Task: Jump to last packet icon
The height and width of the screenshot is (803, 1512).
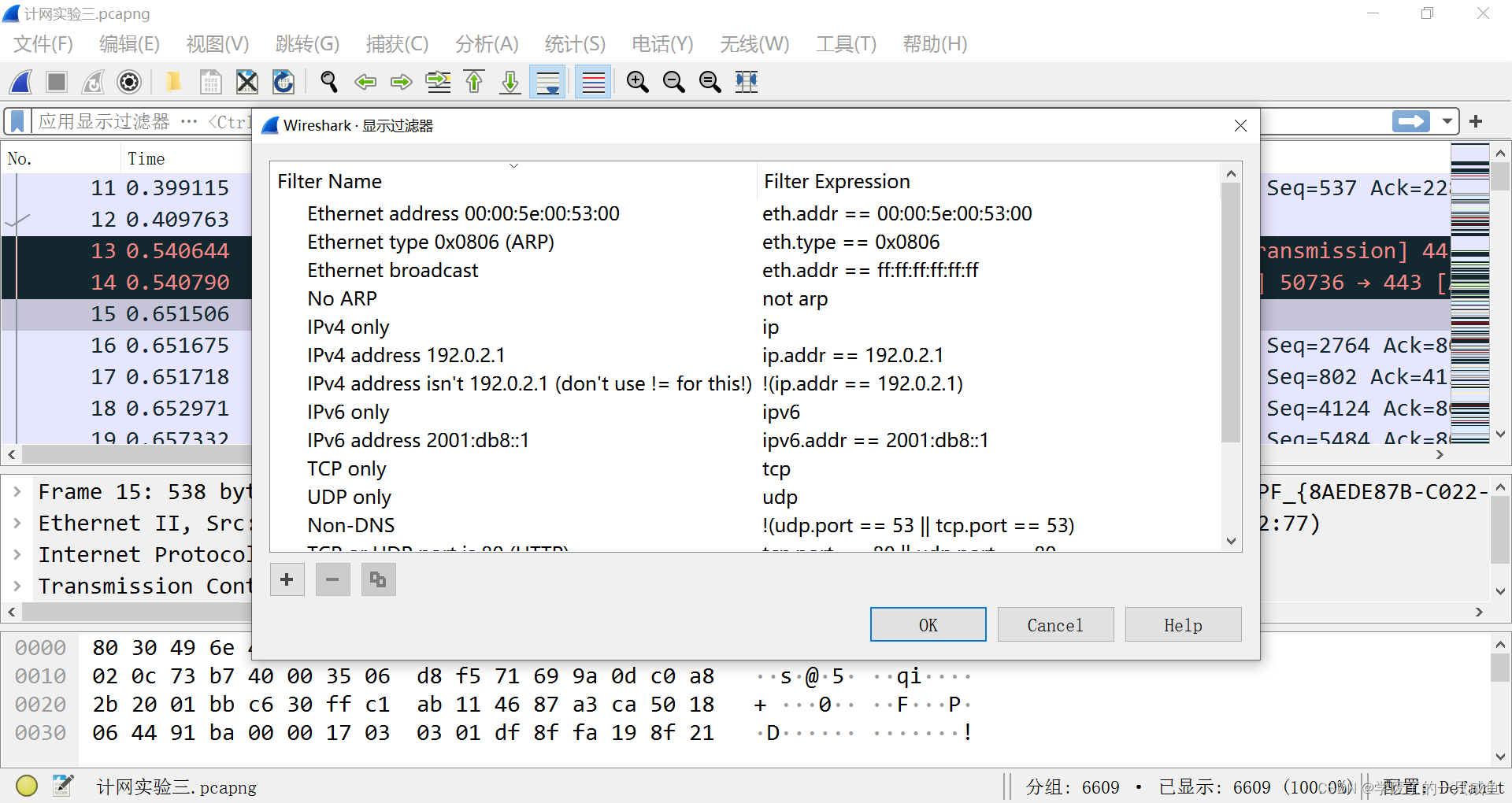Action: (x=510, y=82)
